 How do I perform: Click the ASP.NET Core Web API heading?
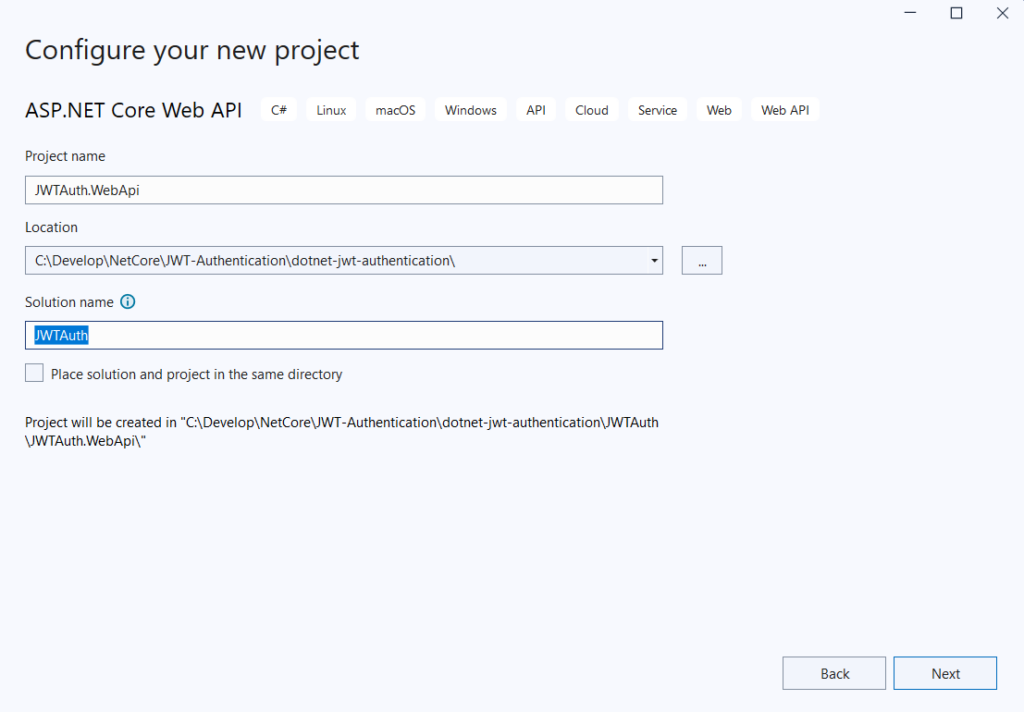pos(134,110)
